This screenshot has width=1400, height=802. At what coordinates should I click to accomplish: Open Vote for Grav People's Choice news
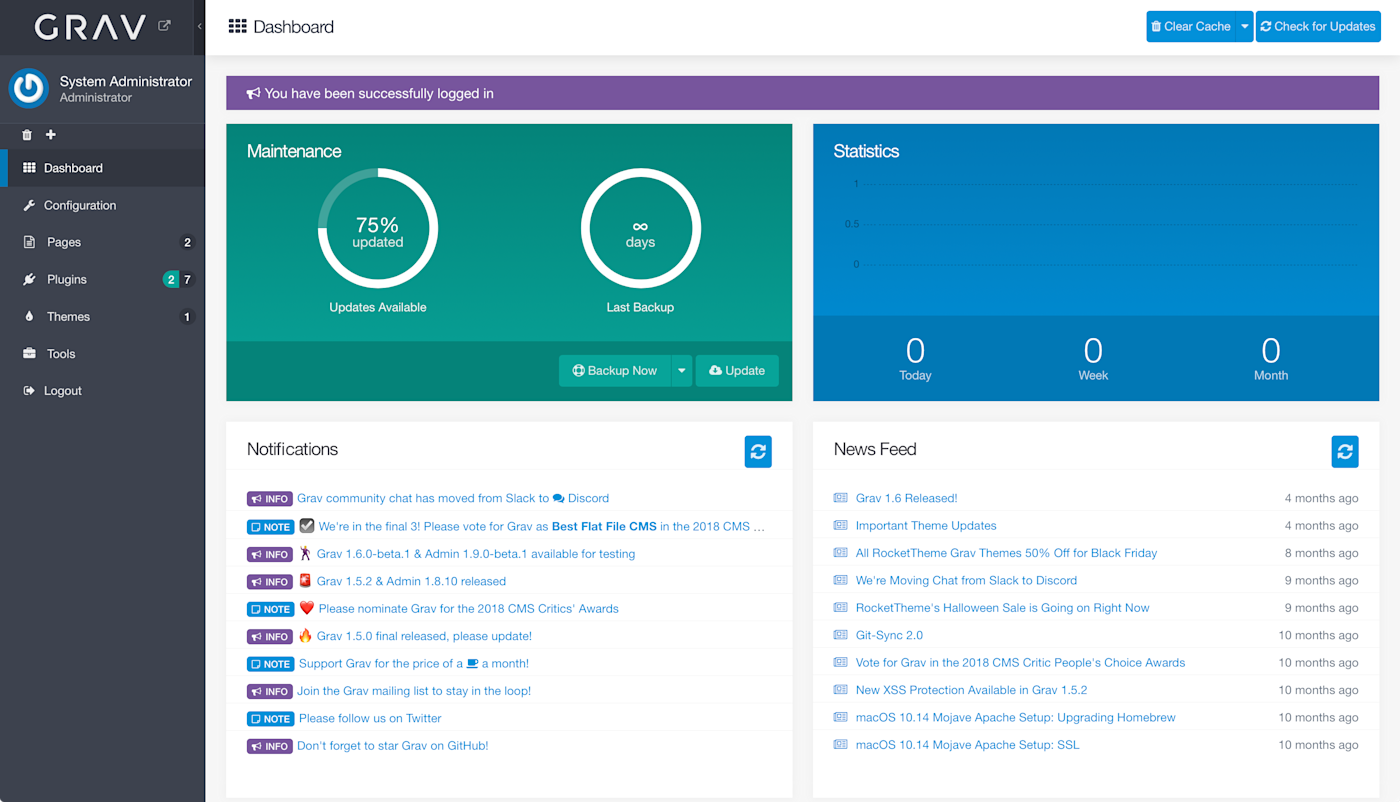1021,663
